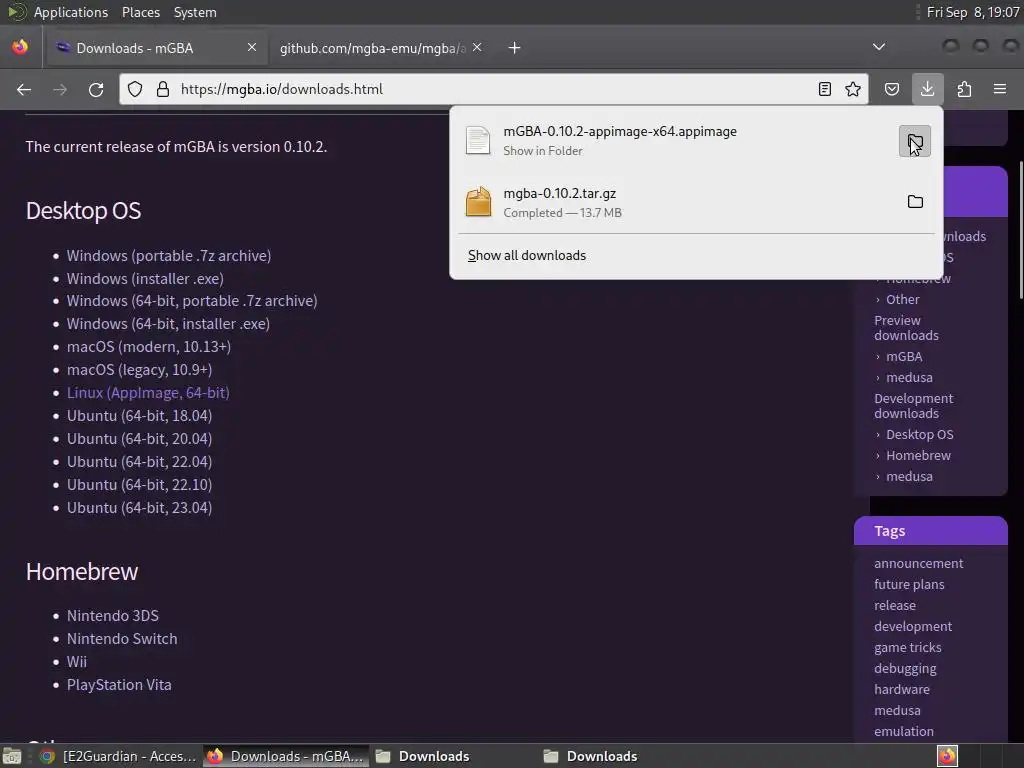Download macOS legacy 10.9+ build
Viewport: 1024px width, 768px height.
[140, 370]
